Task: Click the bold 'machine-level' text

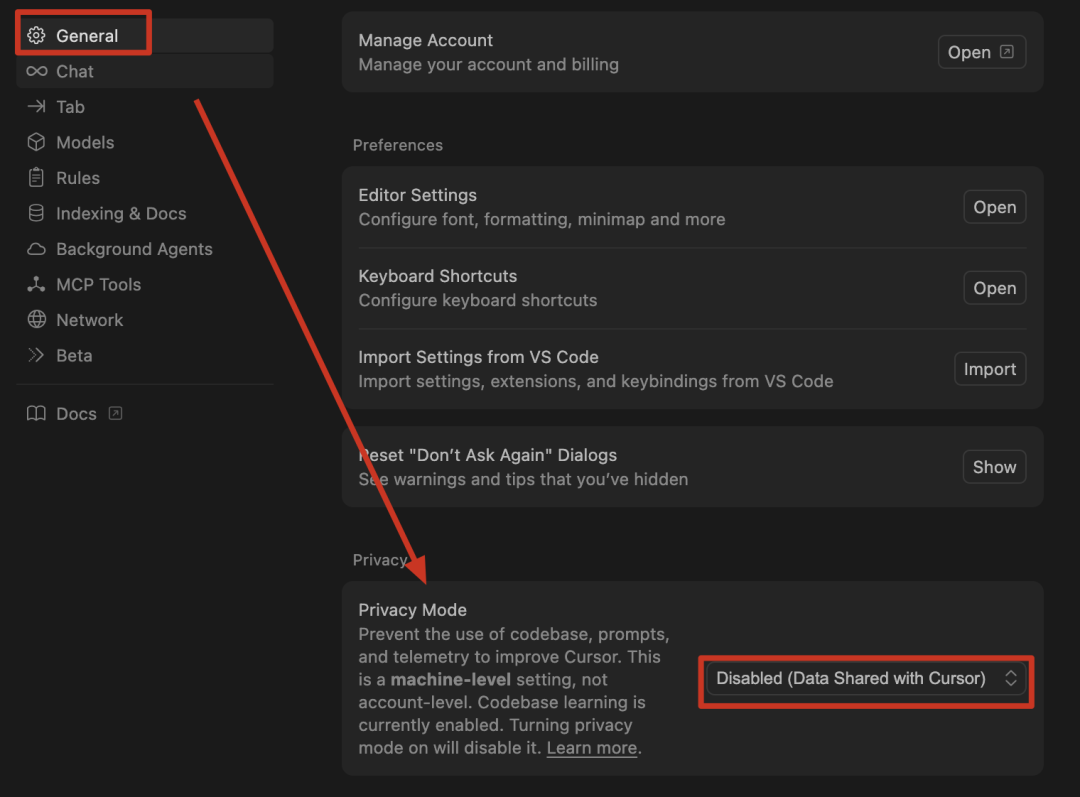Action: click(450, 680)
